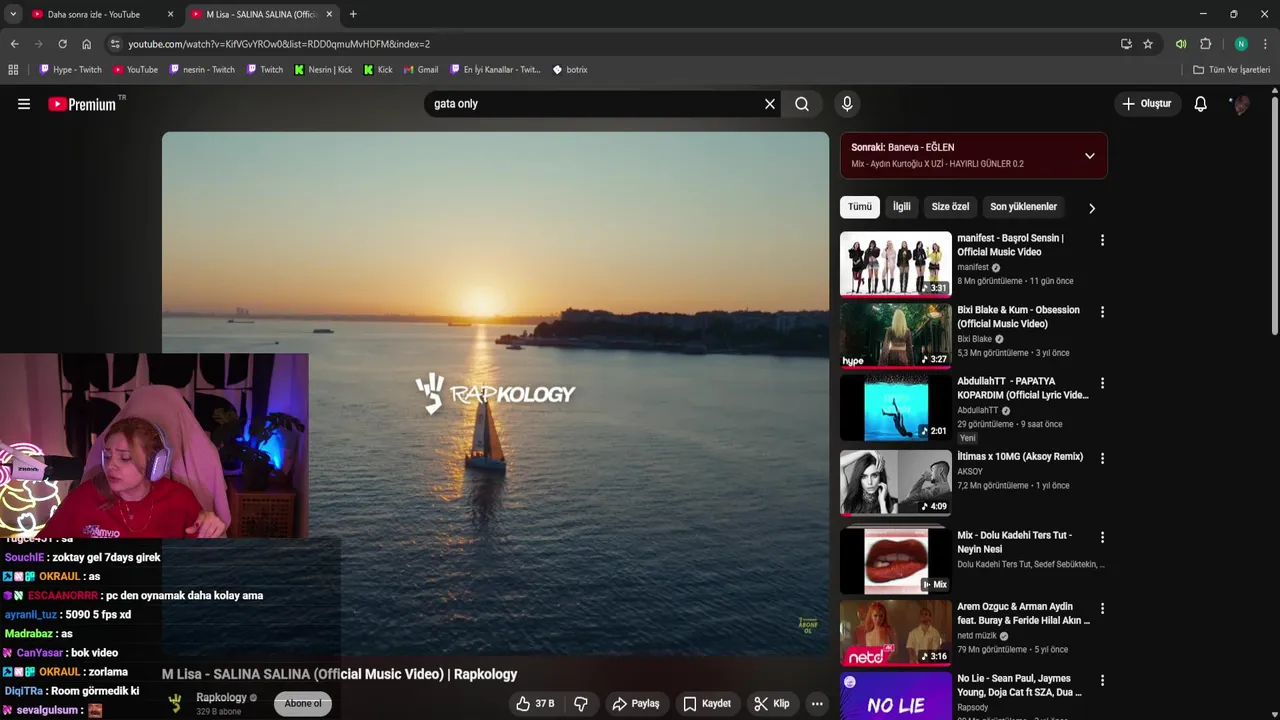Mute tab audio via speaker icon
The height and width of the screenshot is (720, 1280).
(1181, 44)
